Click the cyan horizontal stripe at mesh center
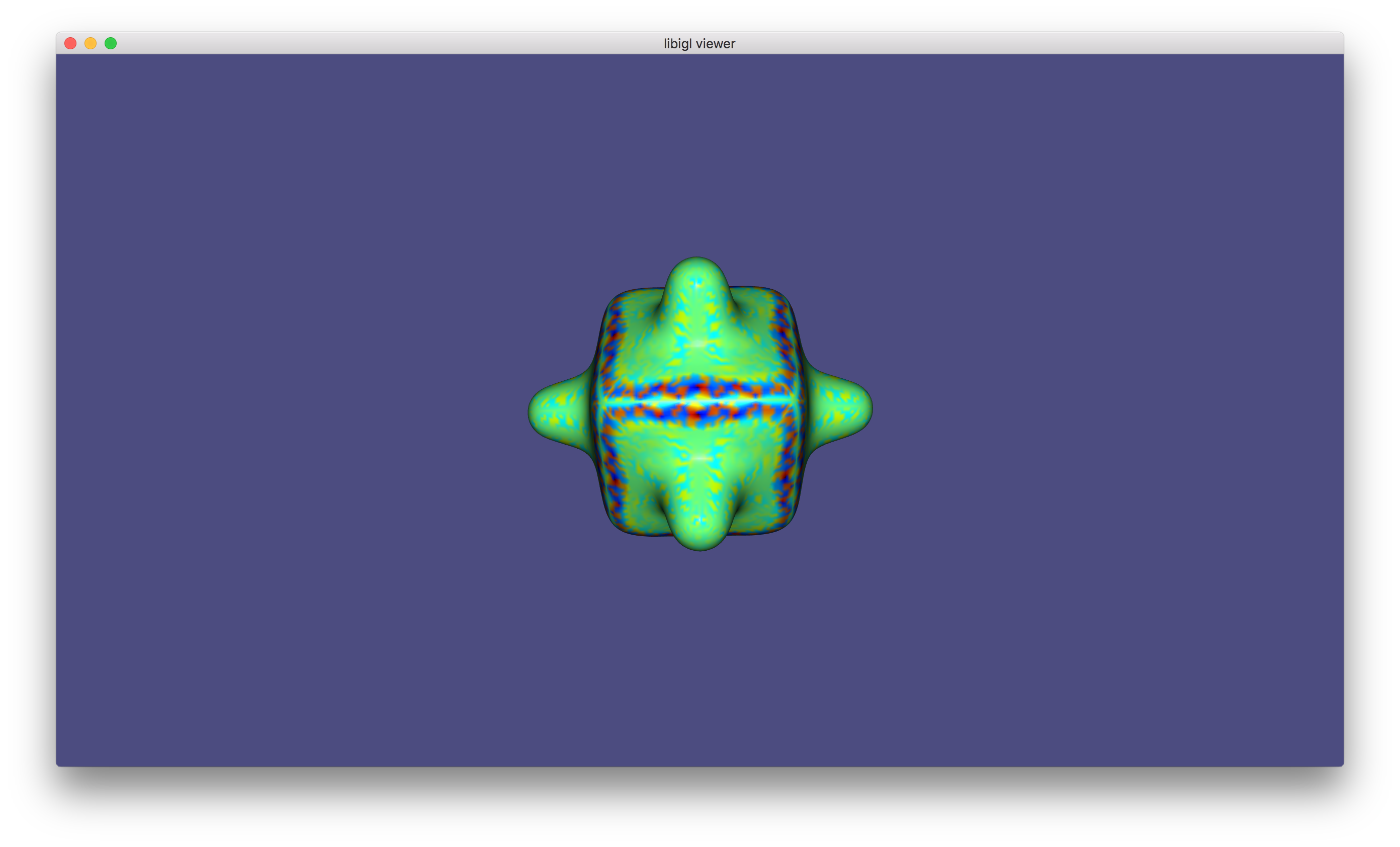 [x=699, y=402]
